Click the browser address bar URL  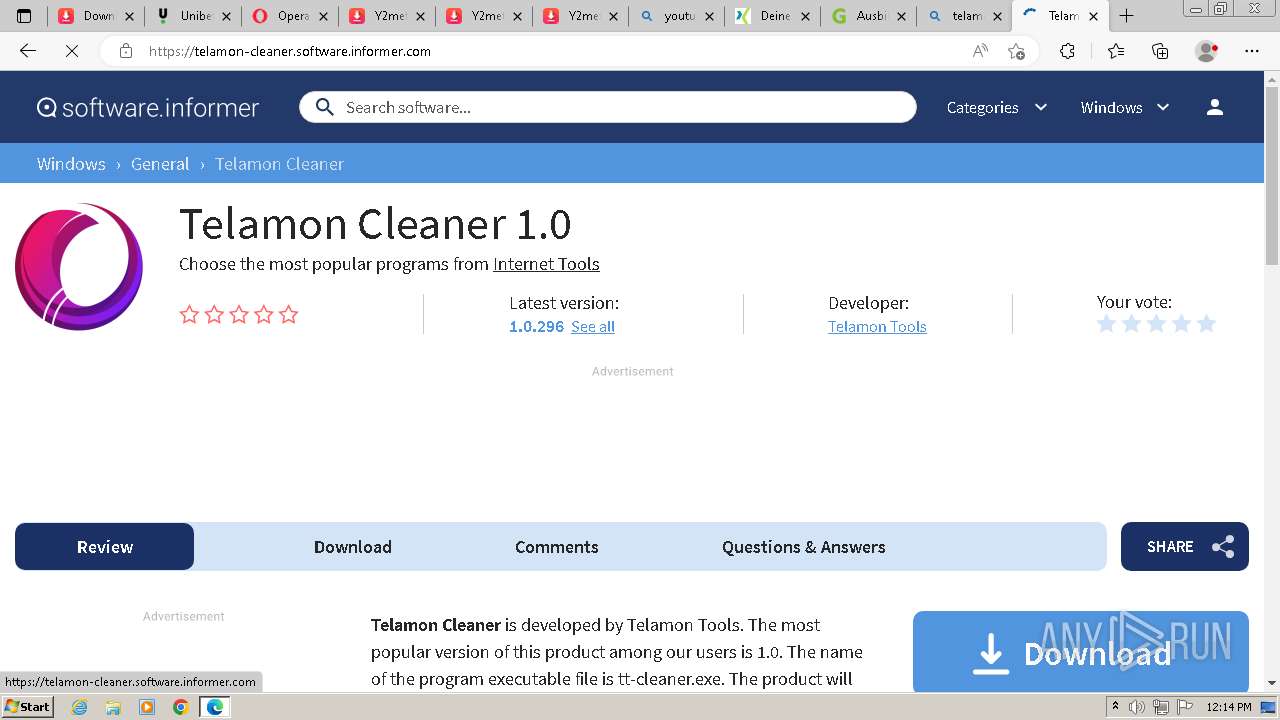tap(290, 51)
